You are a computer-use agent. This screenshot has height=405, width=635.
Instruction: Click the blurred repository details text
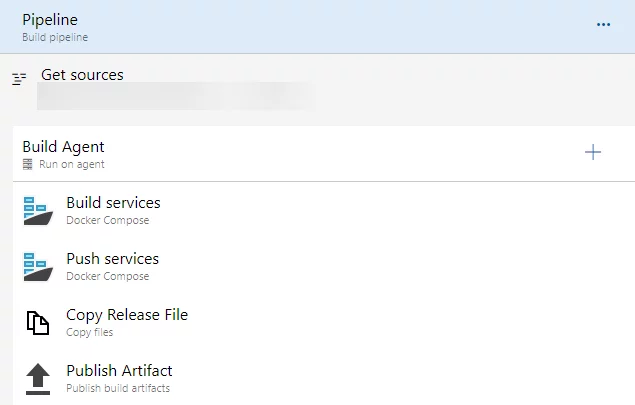tap(176, 96)
